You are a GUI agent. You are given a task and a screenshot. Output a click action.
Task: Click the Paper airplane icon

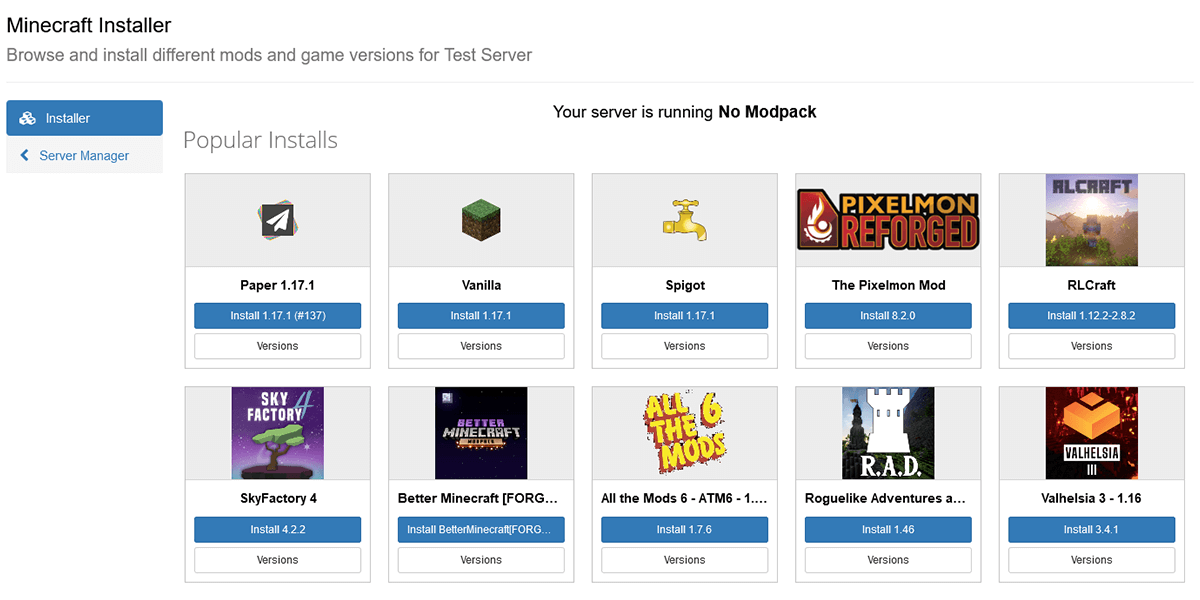pyautogui.click(x=278, y=221)
